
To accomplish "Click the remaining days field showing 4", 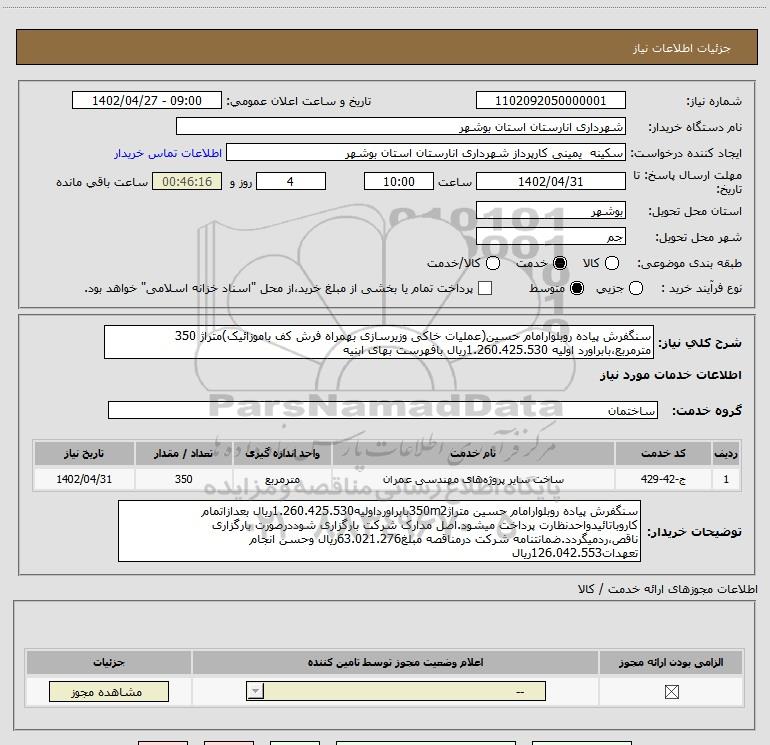I will 291,181.
